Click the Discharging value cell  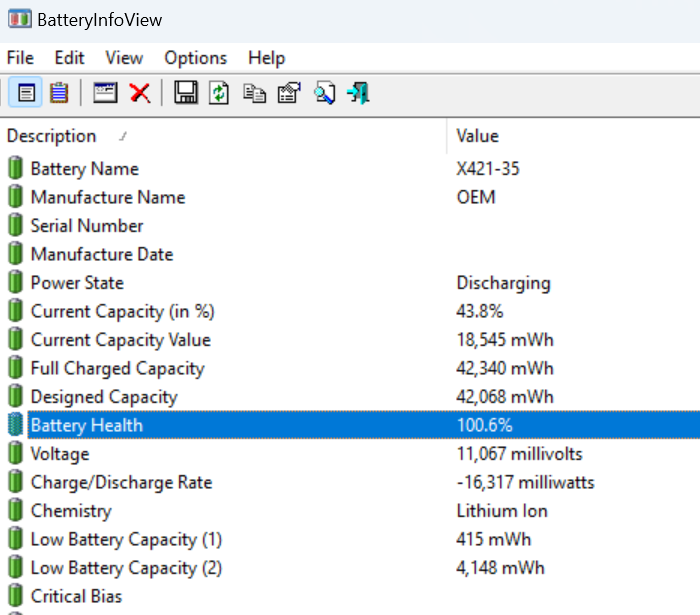[x=504, y=283]
